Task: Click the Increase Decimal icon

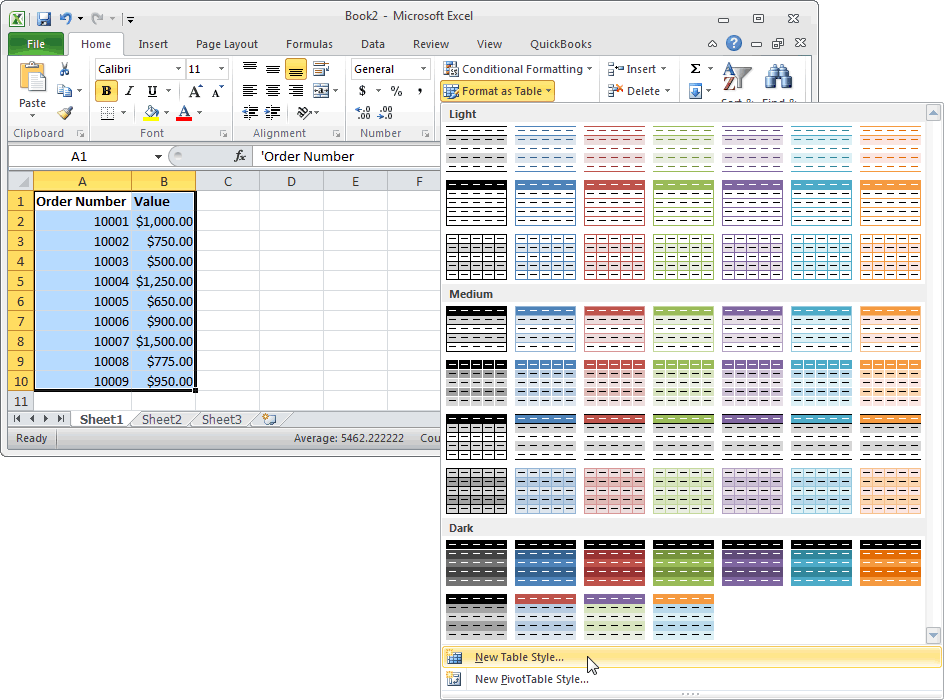Action: click(x=363, y=113)
